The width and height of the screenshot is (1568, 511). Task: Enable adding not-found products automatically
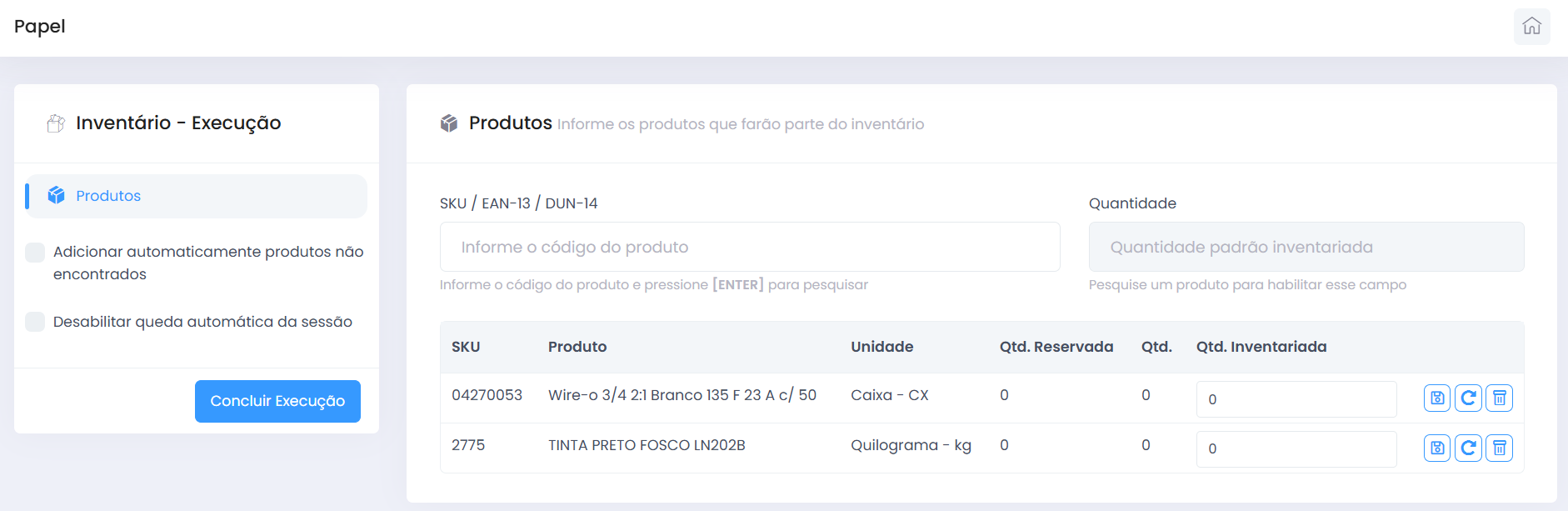[35, 251]
